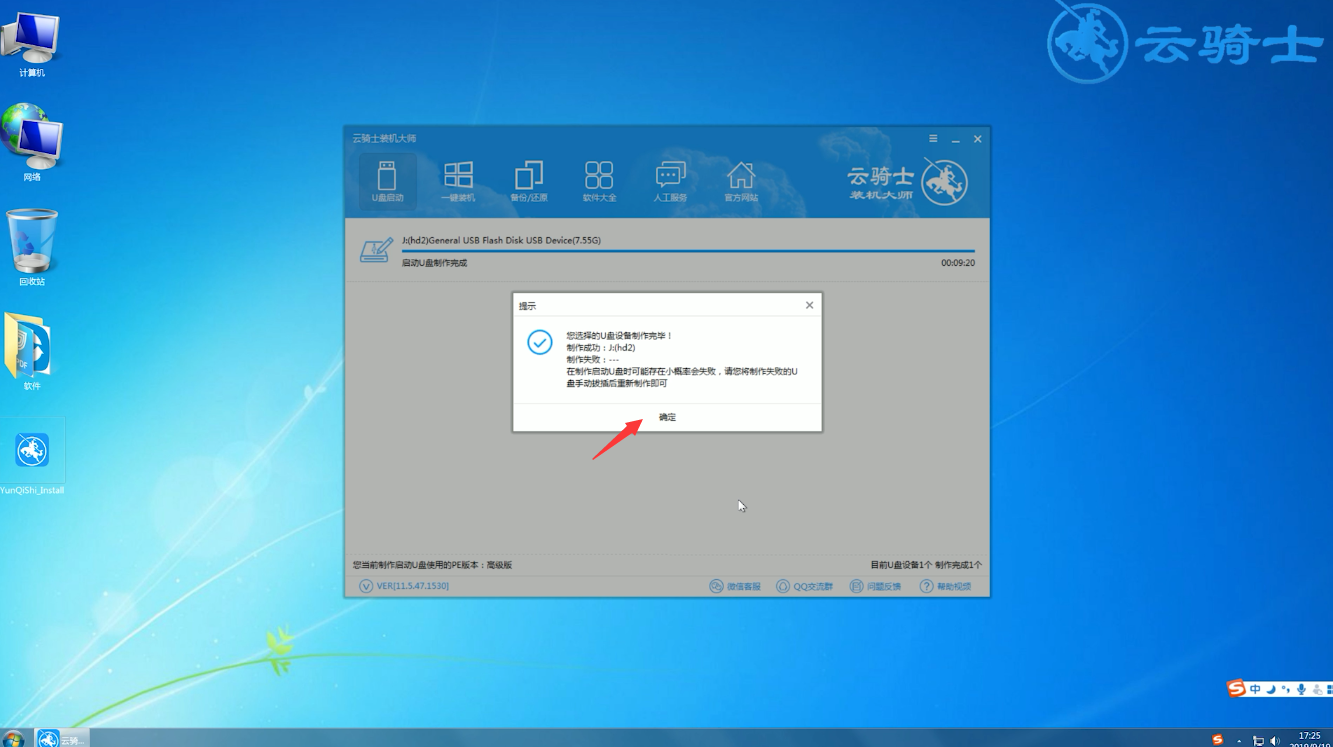1333x747 pixels.
Task: Click 您选择的U盘设备制作完毕 message
Action: (x=619, y=336)
